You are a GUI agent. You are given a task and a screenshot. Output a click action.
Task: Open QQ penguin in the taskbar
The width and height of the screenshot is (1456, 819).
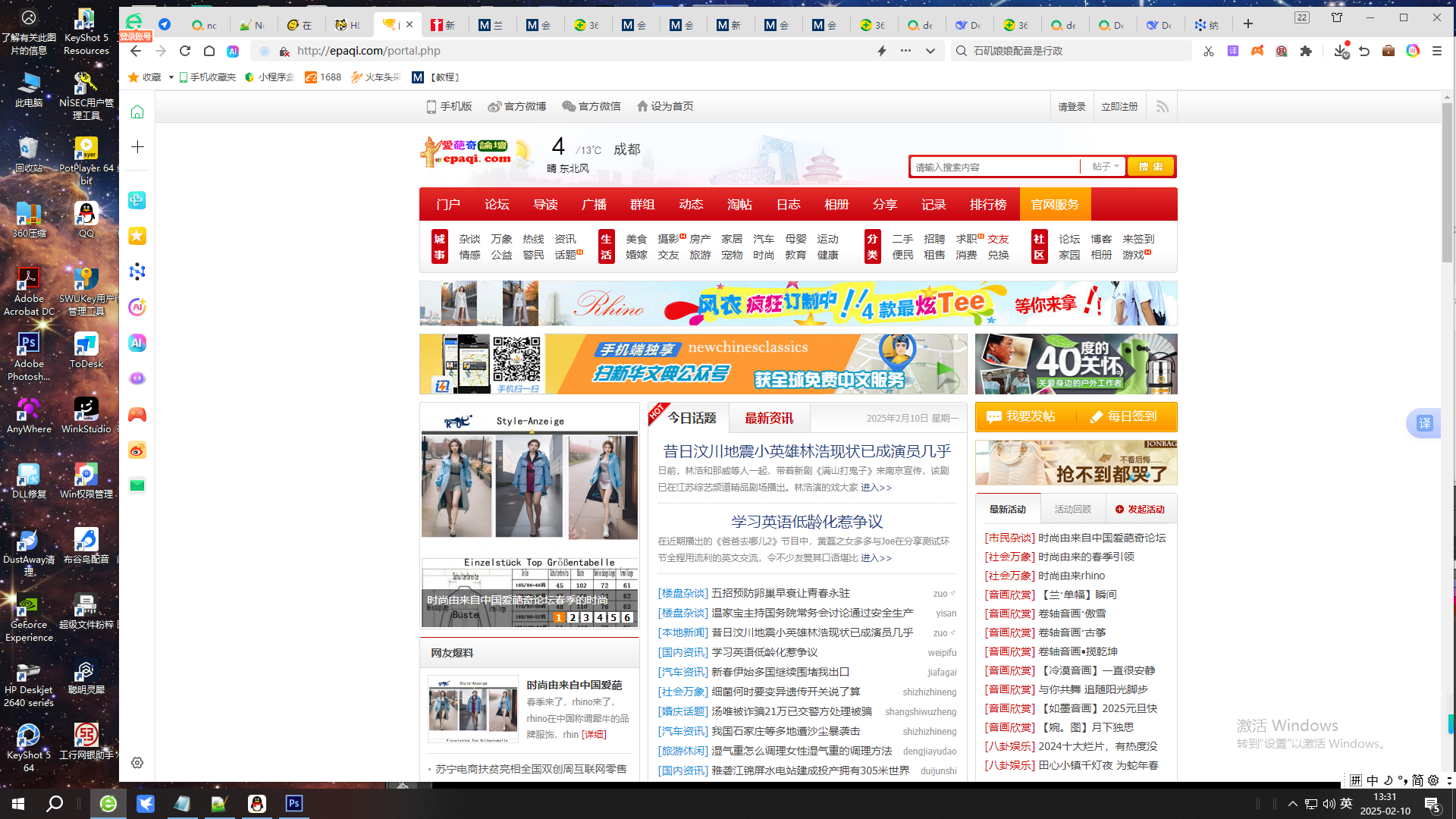(x=257, y=804)
